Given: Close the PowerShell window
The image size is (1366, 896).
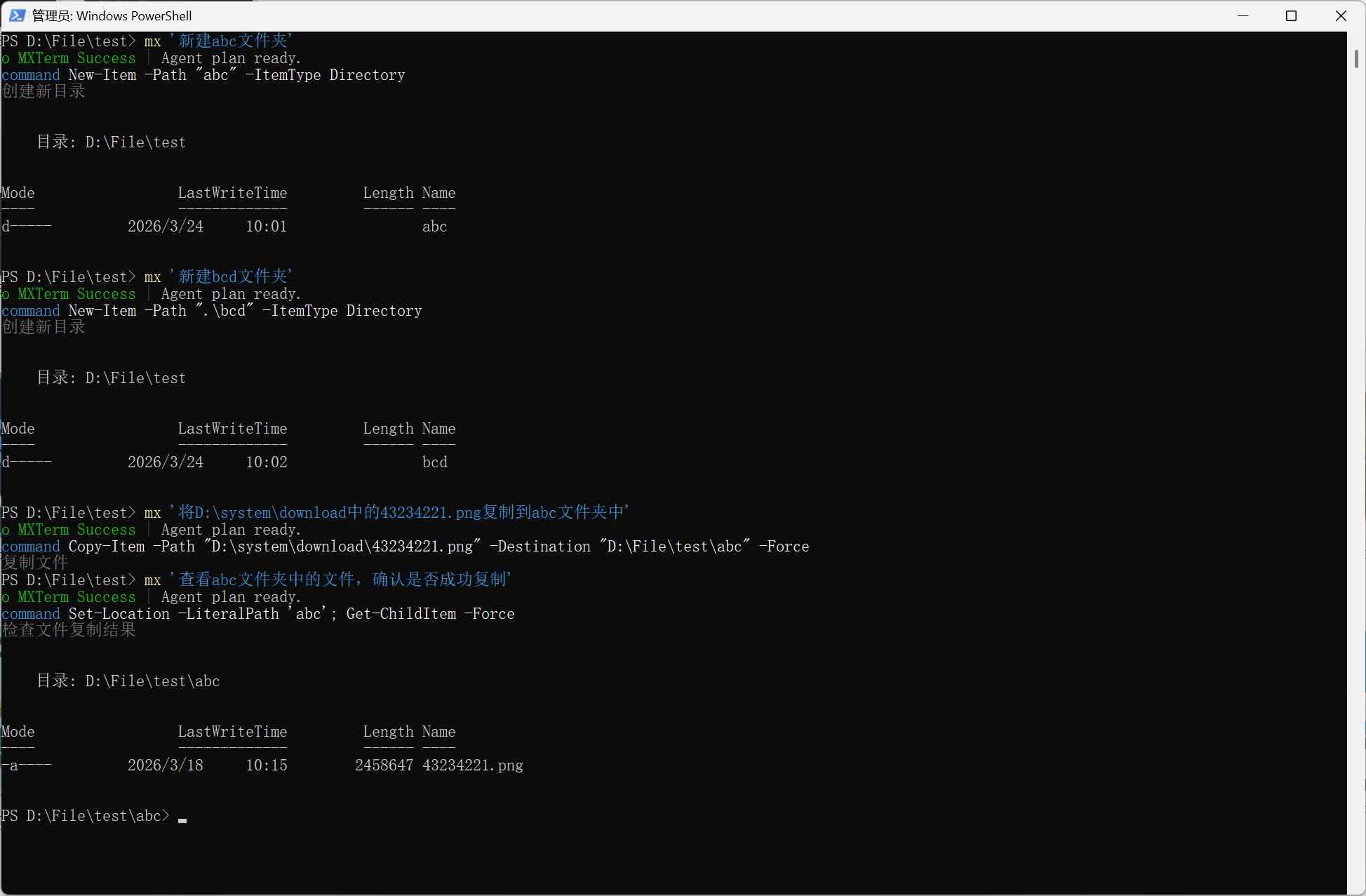Looking at the screenshot, I should coord(1340,15).
